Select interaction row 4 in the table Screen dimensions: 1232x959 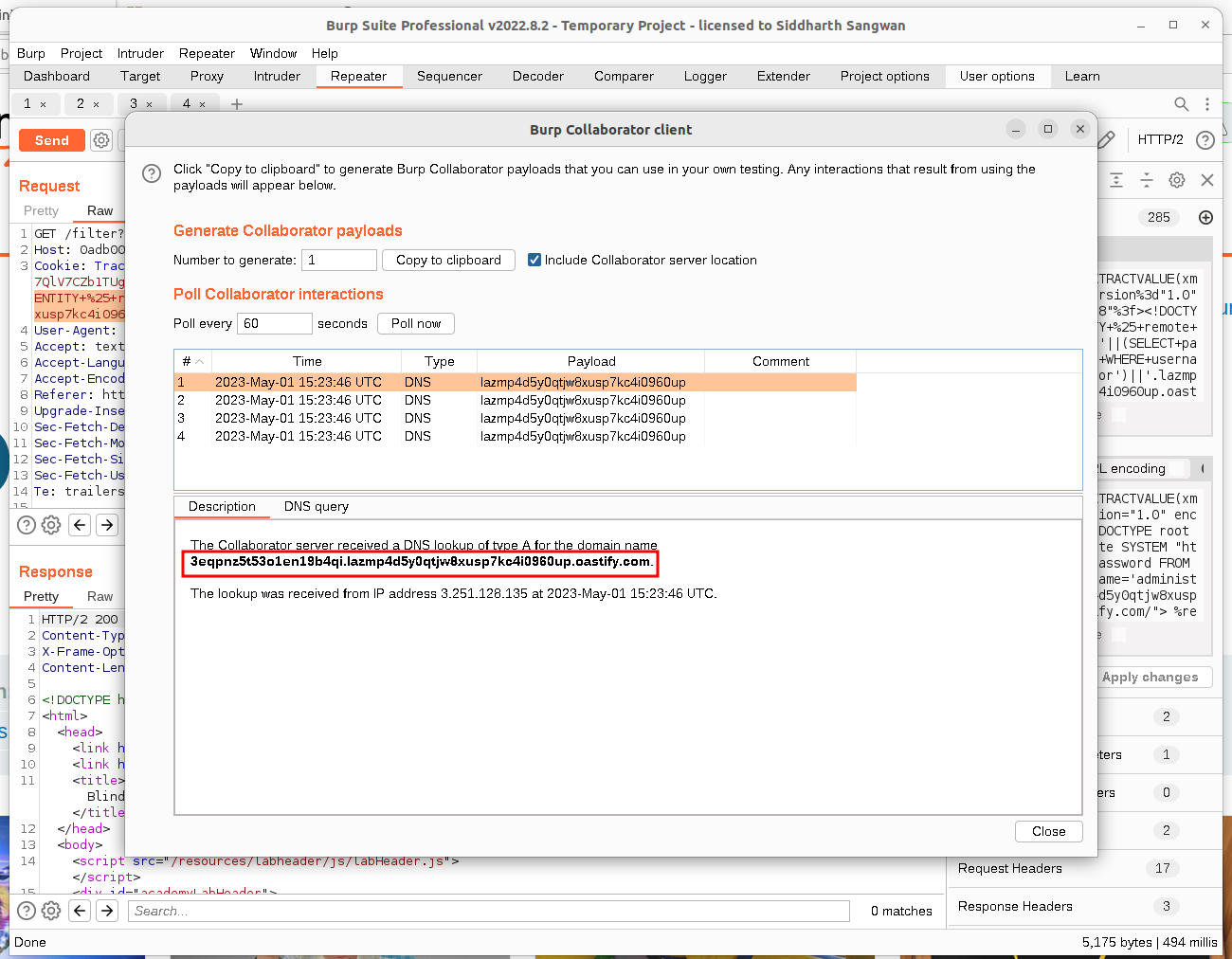click(x=516, y=436)
